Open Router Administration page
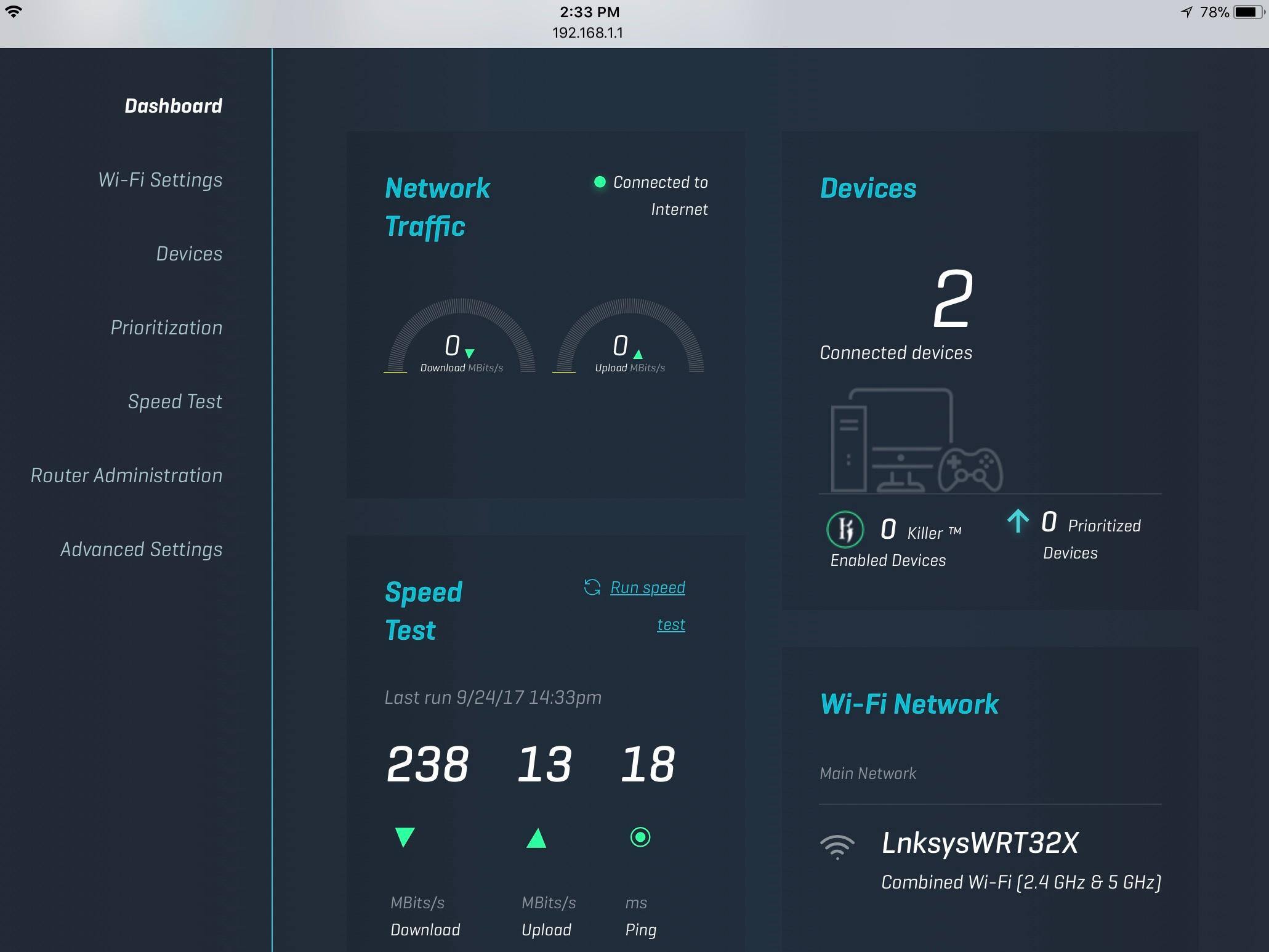 [x=126, y=475]
